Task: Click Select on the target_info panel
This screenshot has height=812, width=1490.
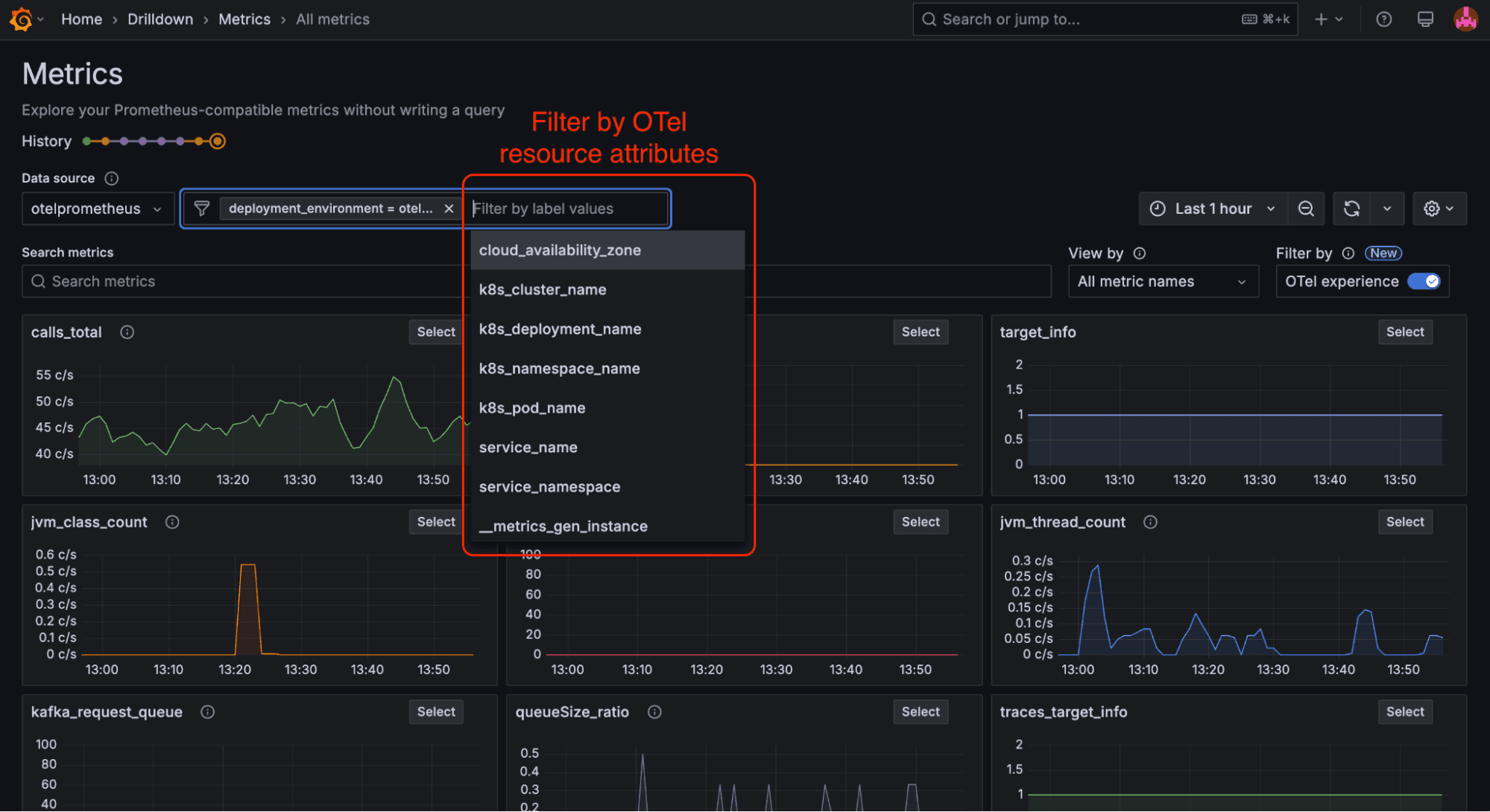Action: pyautogui.click(x=1404, y=332)
